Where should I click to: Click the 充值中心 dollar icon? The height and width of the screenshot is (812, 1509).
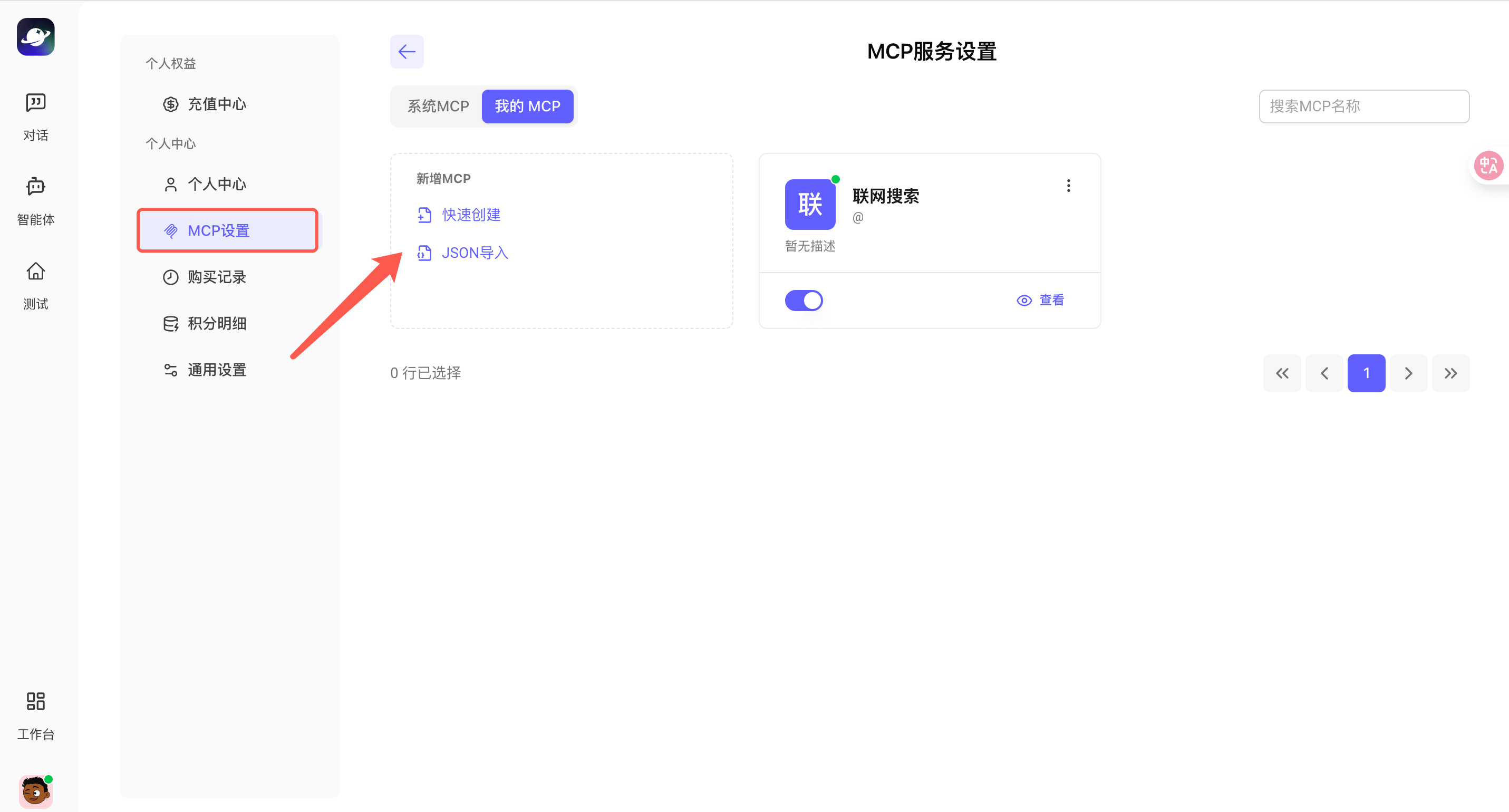pyautogui.click(x=170, y=104)
